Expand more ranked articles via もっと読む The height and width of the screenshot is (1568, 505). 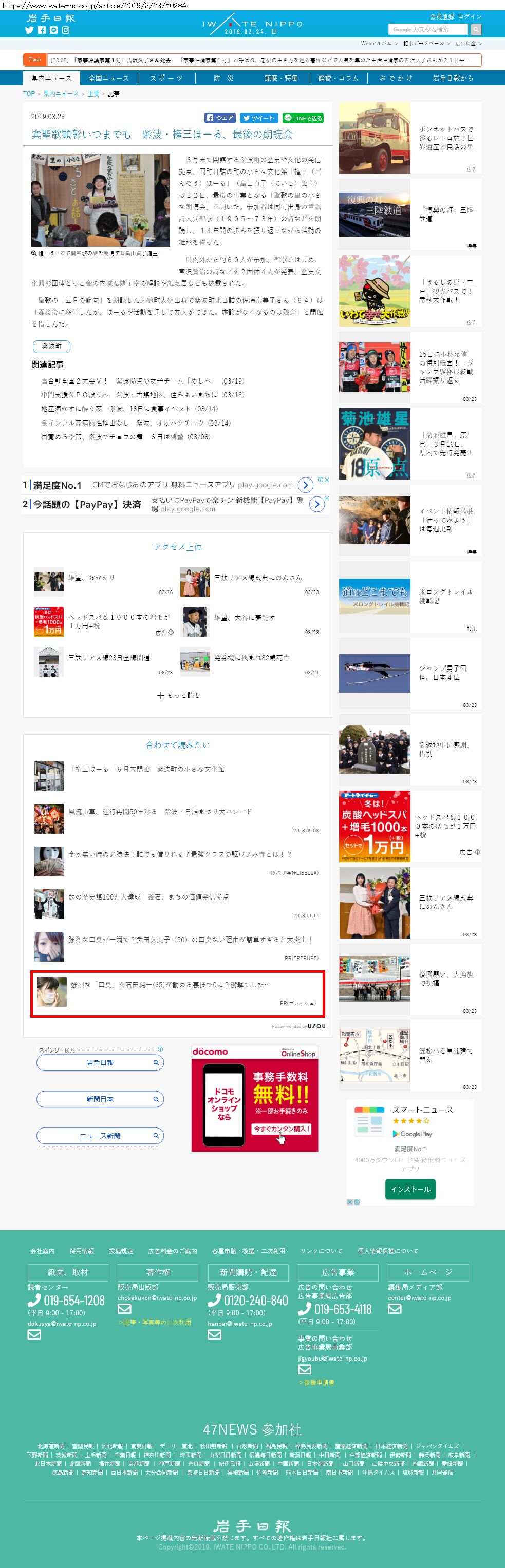pos(178,695)
